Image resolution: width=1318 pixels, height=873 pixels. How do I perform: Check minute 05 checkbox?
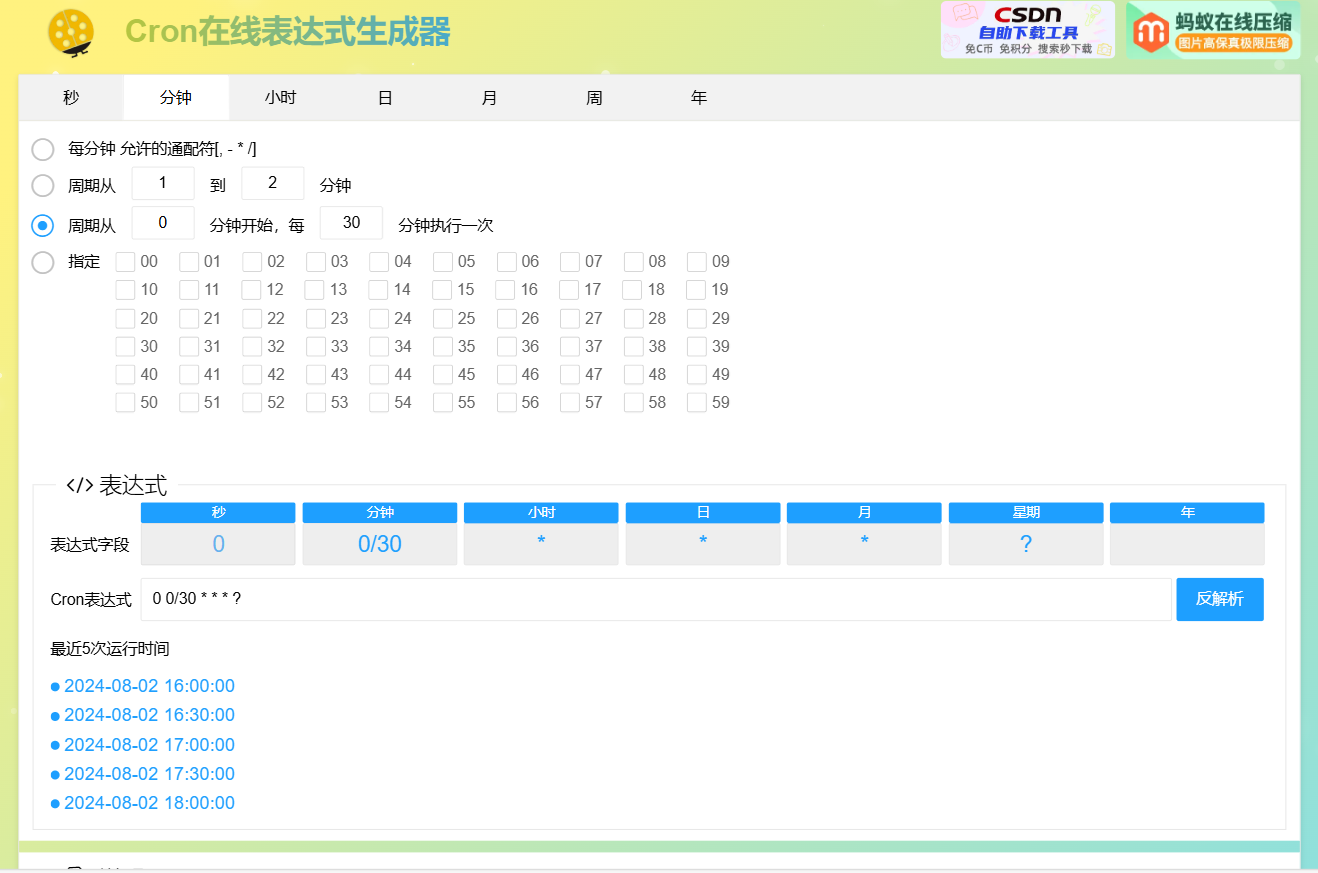coord(443,262)
